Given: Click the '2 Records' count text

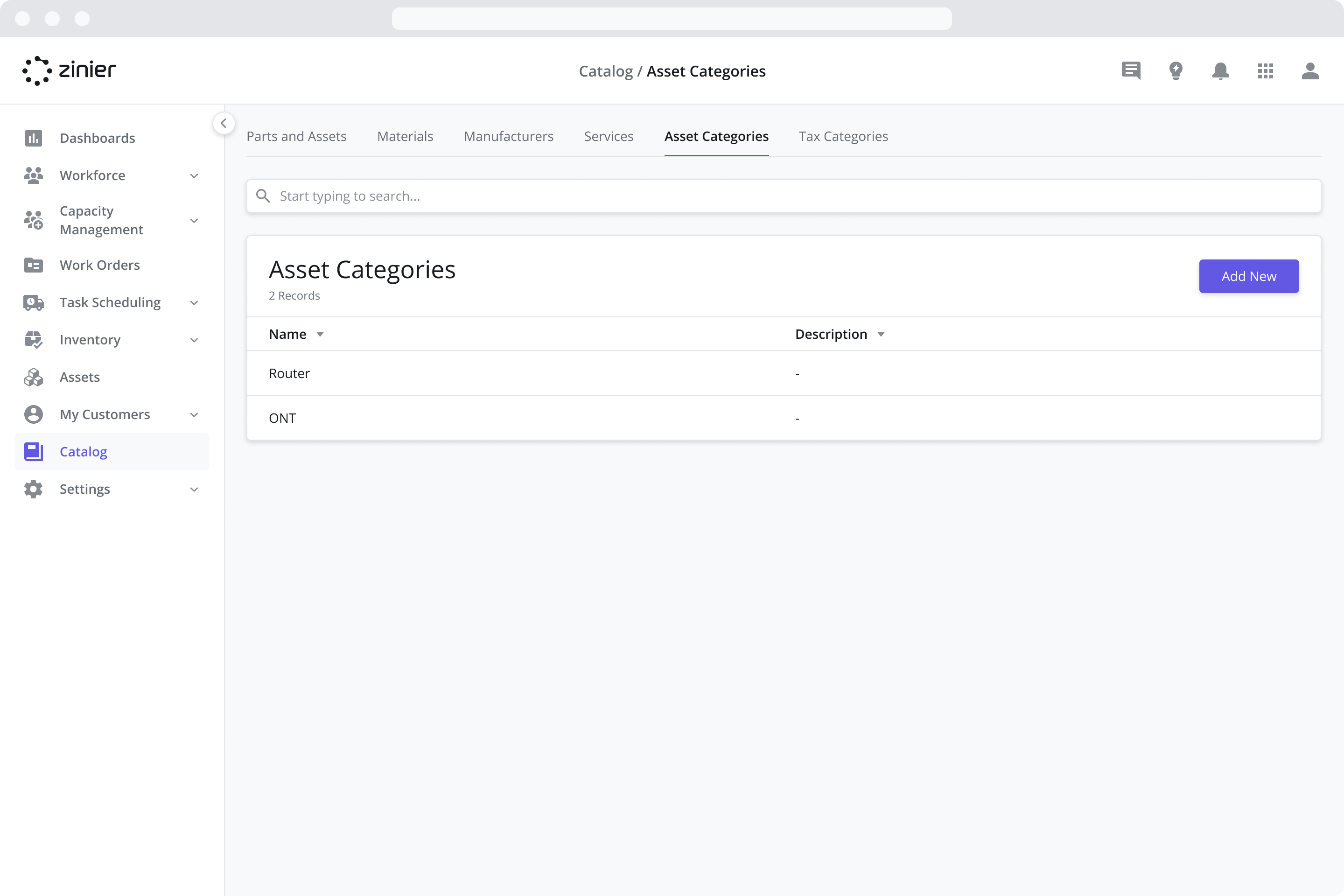Looking at the screenshot, I should pos(294,295).
